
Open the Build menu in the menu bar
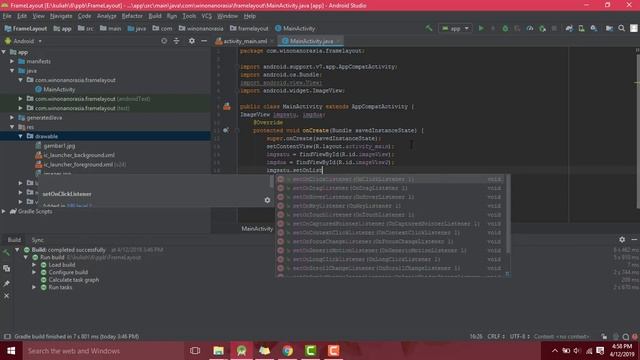click(155, 16)
